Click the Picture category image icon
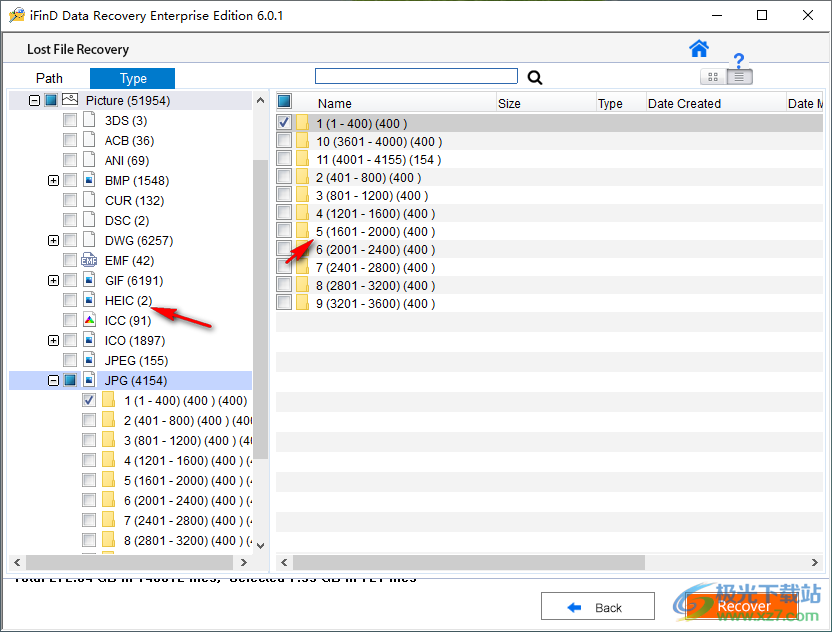 coord(70,100)
